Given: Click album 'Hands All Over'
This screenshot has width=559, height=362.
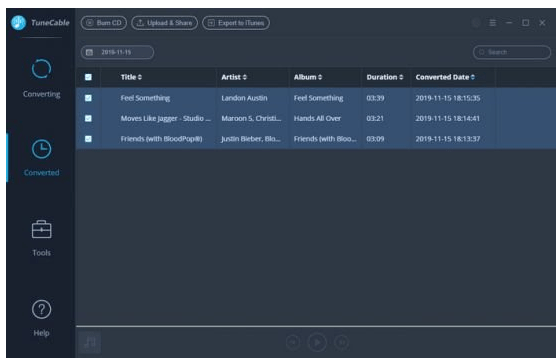Looking at the screenshot, I should click(x=317, y=118).
